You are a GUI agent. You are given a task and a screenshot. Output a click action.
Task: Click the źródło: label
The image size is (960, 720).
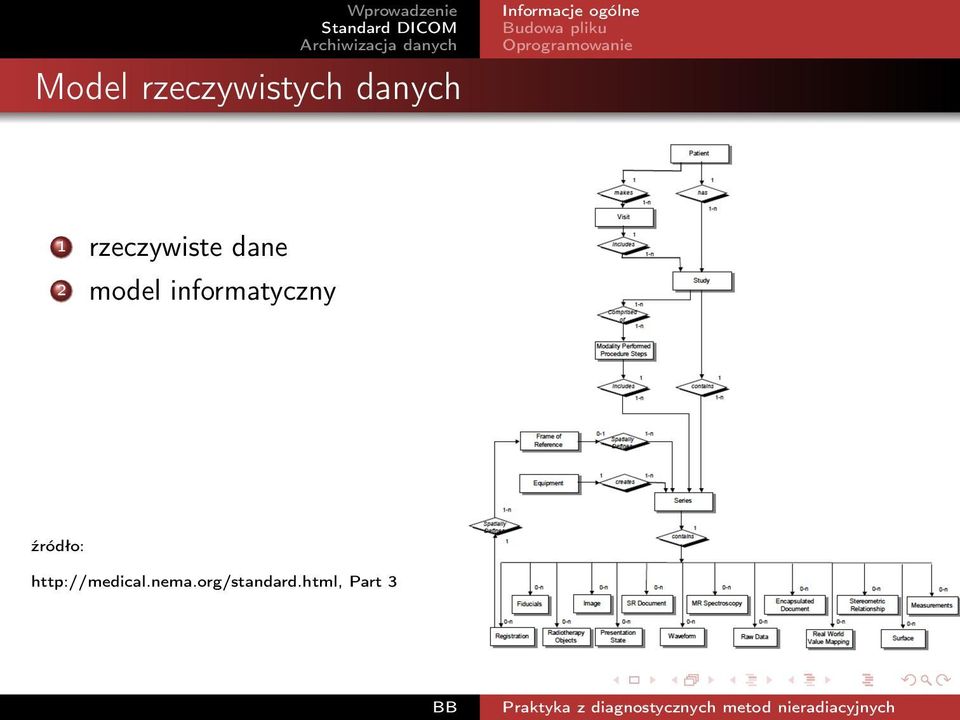pos(58,546)
